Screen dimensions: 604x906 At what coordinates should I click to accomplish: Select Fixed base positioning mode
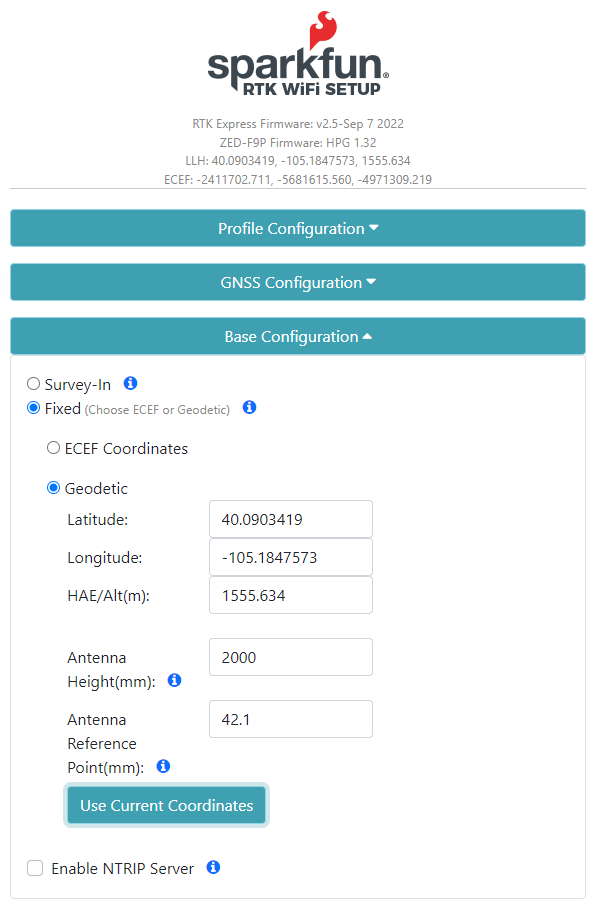click(x=33, y=408)
